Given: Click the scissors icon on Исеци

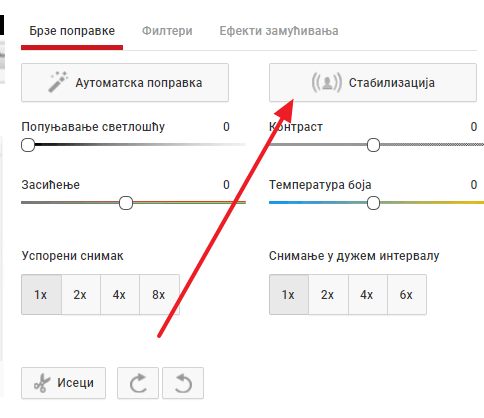Looking at the screenshot, I should (x=42, y=383).
